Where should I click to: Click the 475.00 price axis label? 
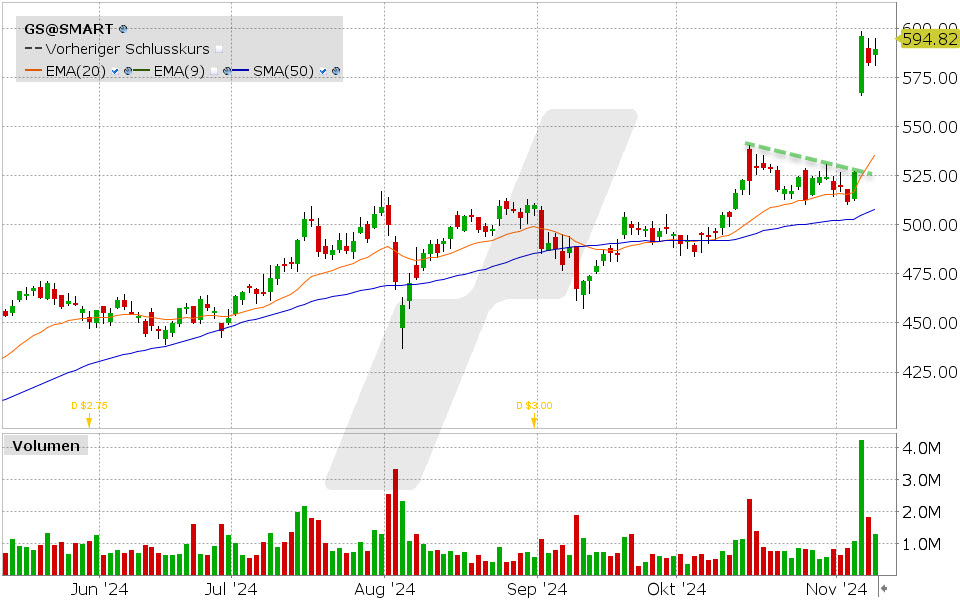(930, 274)
